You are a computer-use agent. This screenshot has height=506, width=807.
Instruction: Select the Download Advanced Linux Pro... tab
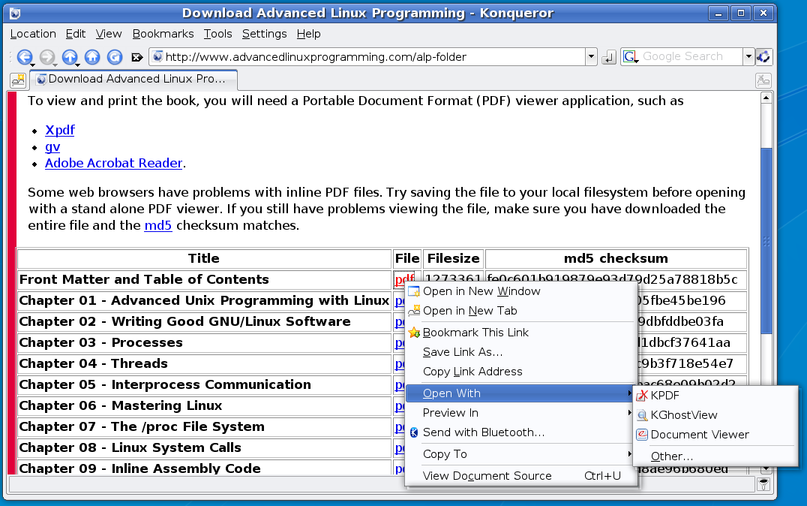click(134, 79)
